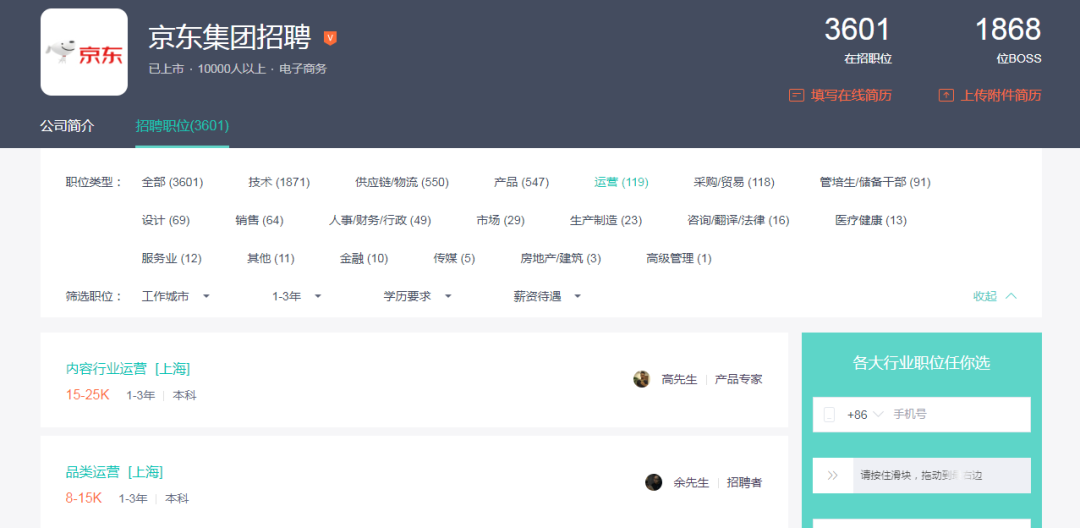Click the orange verified badge beside 京东集团招聘
Viewport: 1080px width, 528px height.
330,38
